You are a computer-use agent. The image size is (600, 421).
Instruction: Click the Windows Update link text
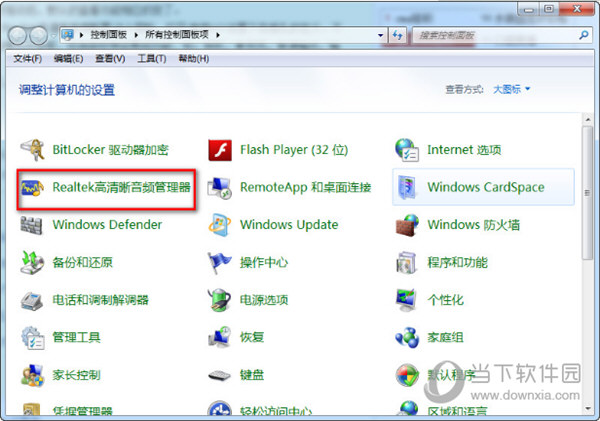coord(289,225)
